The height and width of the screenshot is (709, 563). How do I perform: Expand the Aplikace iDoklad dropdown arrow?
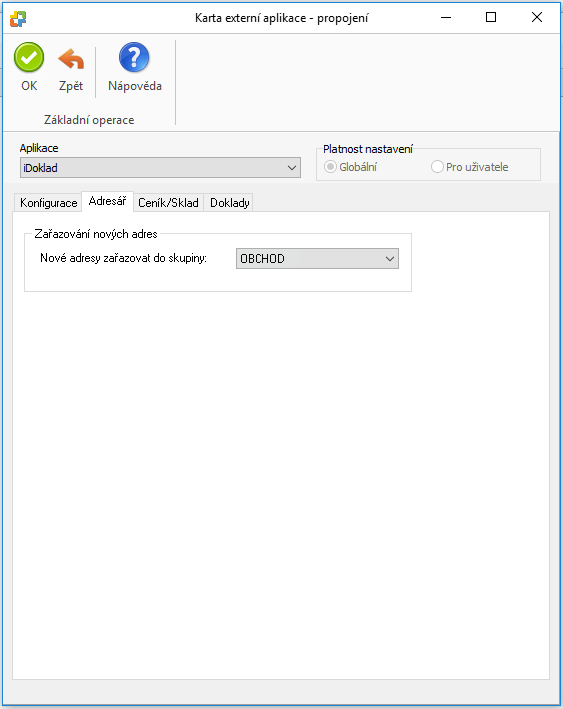(x=292, y=168)
